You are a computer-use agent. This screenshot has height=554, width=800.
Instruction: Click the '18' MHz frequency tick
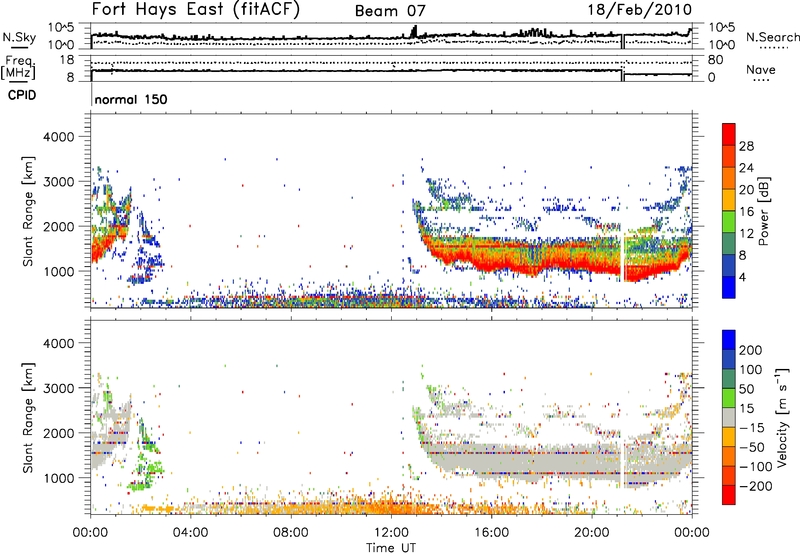(x=67, y=60)
